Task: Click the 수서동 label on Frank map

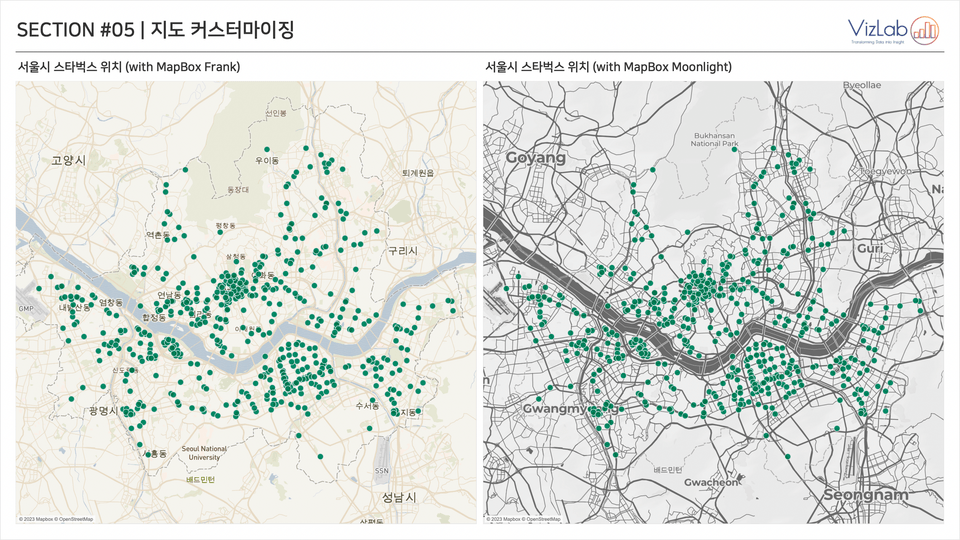Action: click(367, 406)
